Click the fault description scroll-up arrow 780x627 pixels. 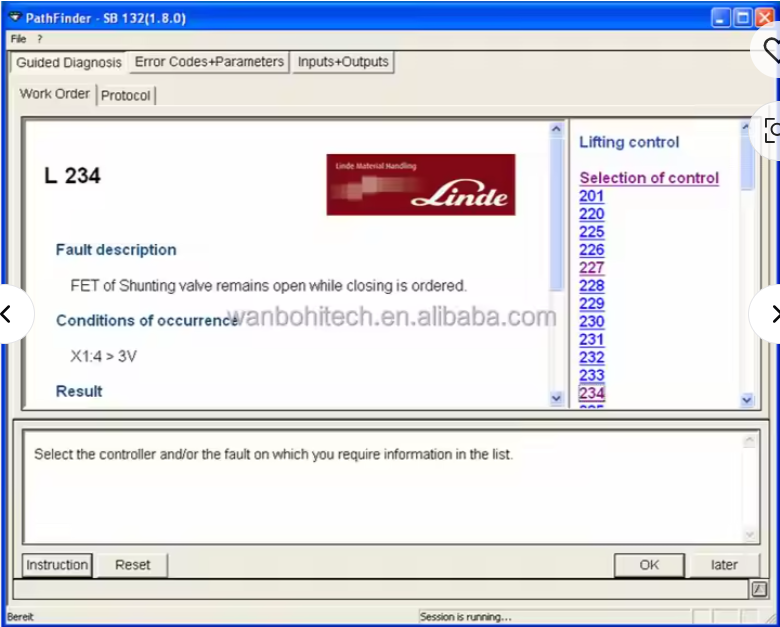coord(557,129)
